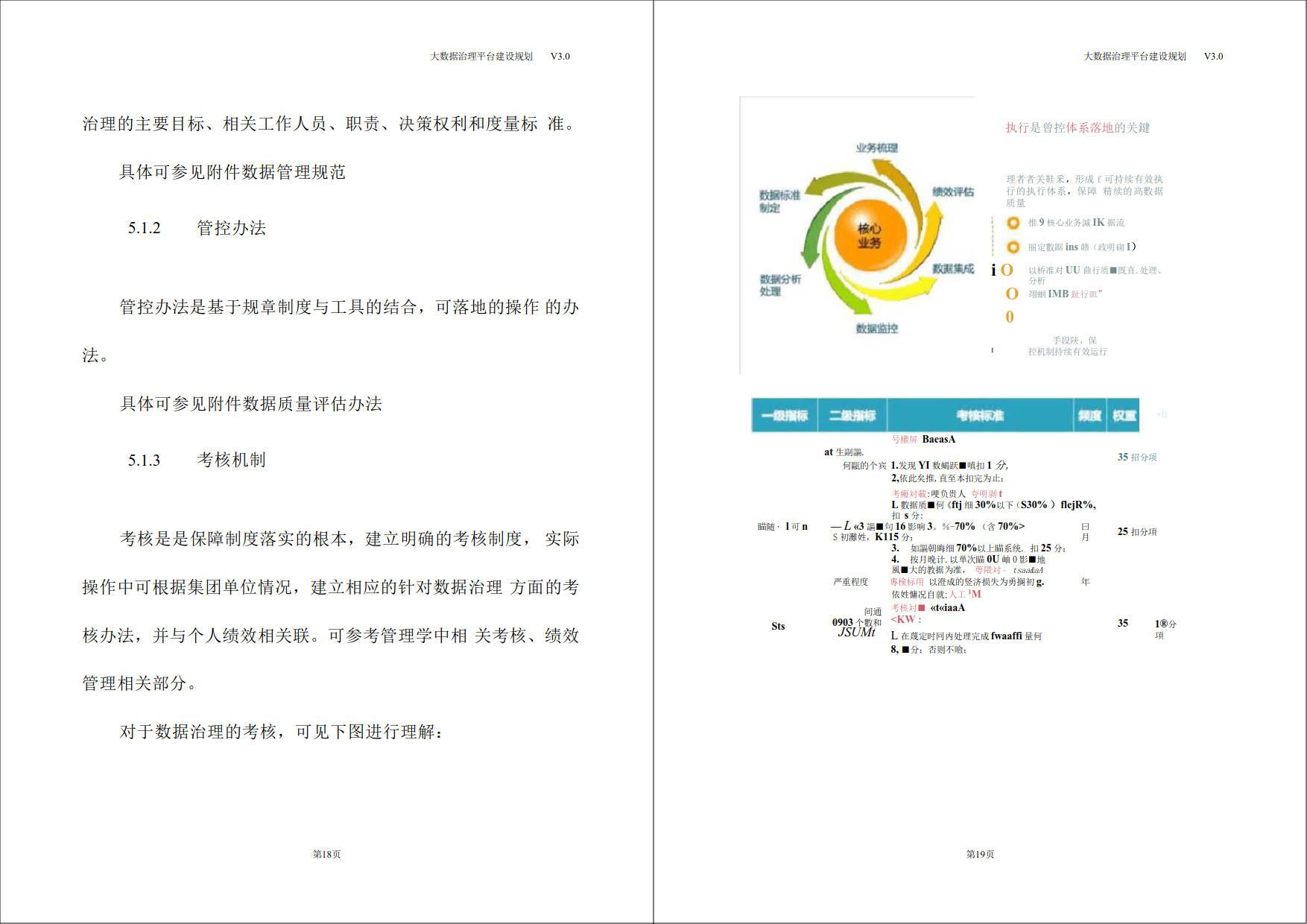Click the BaeasA text in the table

point(939,439)
